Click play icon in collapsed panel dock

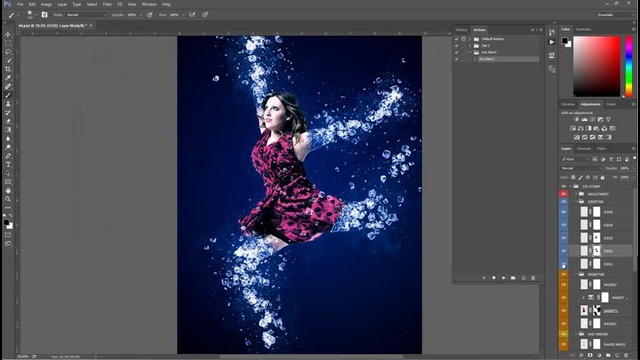point(552,42)
